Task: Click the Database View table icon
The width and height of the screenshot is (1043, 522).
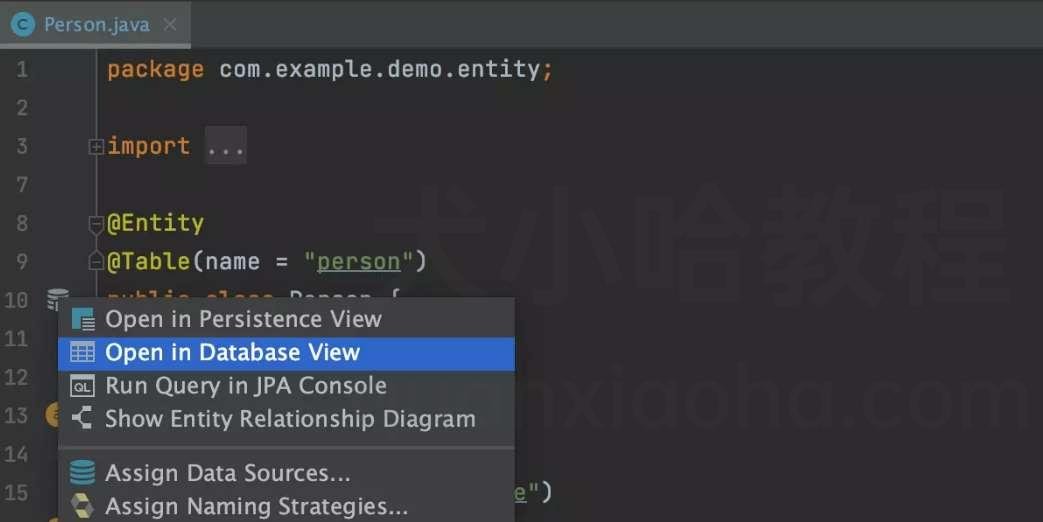Action: (82, 352)
